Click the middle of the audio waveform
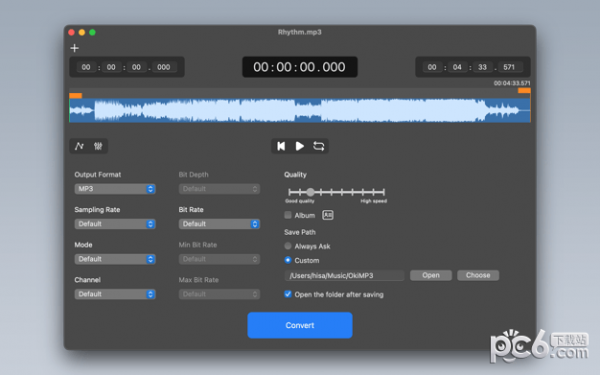The width and height of the screenshot is (600, 375). click(x=300, y=111)
